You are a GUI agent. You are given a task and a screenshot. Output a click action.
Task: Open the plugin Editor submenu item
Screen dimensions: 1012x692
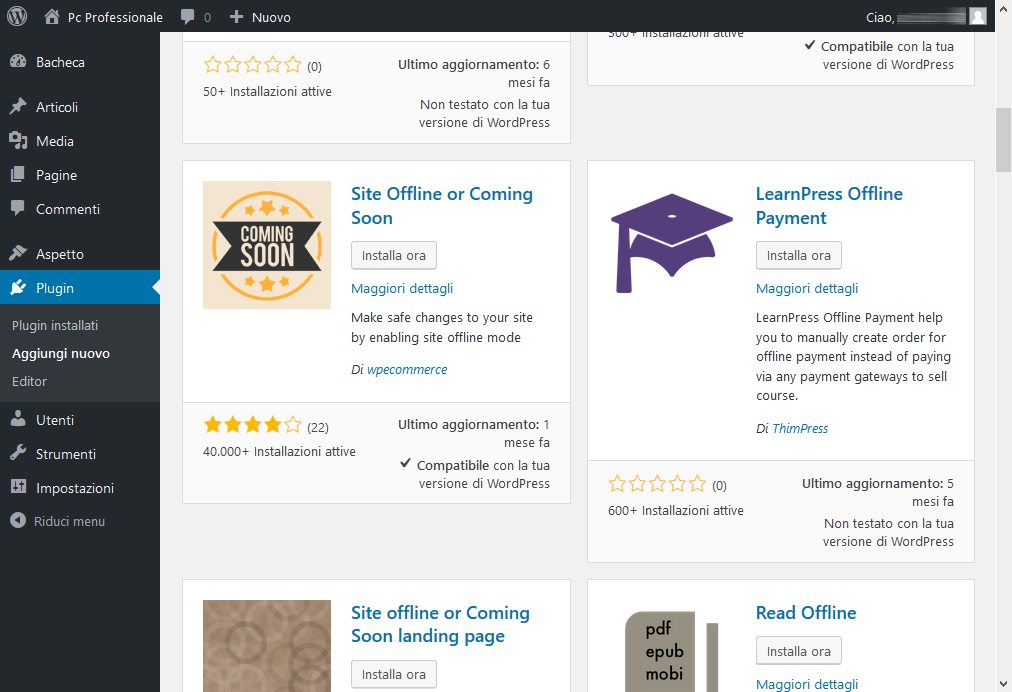pos(29,381)
